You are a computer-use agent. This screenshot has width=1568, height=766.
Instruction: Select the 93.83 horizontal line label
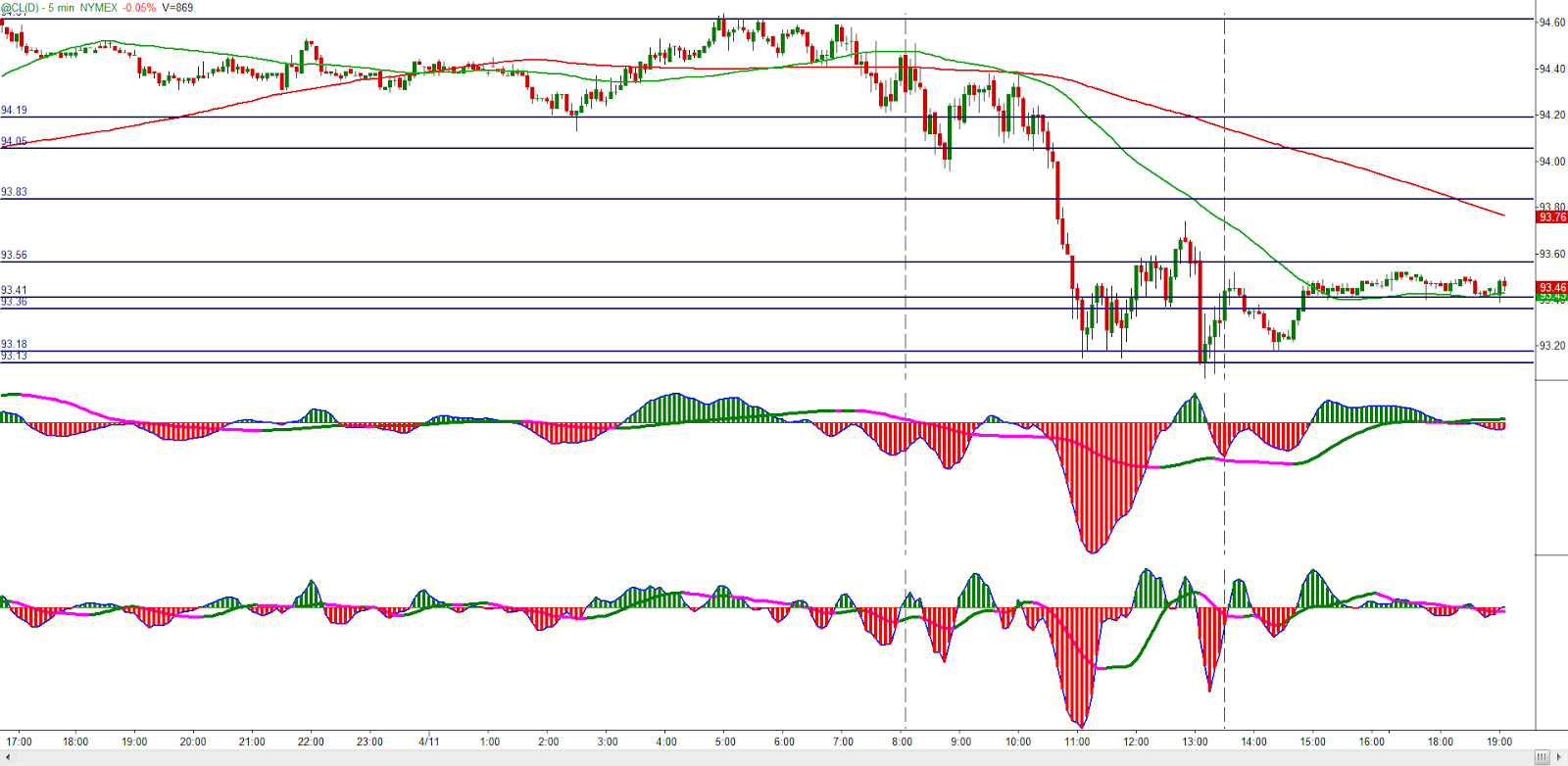pyautogui.click(x=14, y=192)
